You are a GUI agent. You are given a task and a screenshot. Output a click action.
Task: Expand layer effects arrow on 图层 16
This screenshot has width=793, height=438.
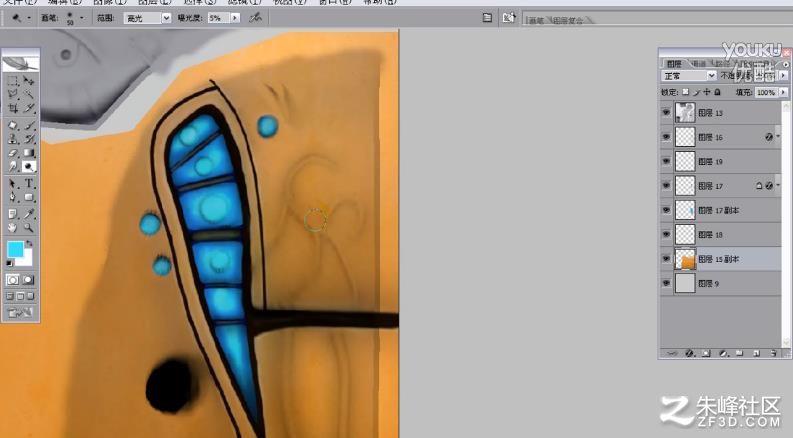click(778, 137)
